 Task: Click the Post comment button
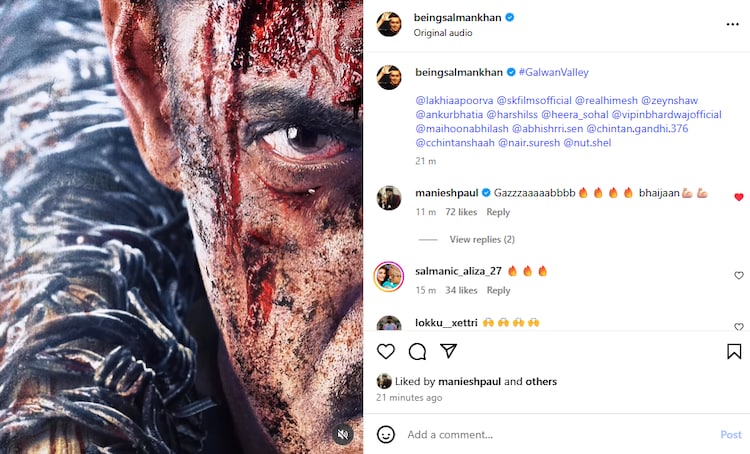point(731,435)
